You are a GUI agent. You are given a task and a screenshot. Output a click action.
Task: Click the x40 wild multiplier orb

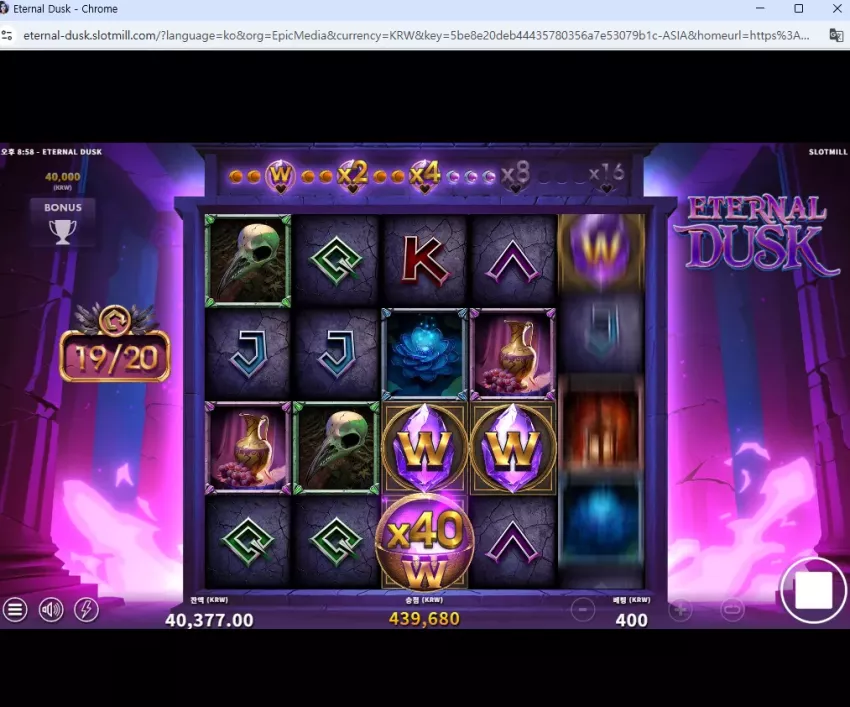[x=424, y=542]
